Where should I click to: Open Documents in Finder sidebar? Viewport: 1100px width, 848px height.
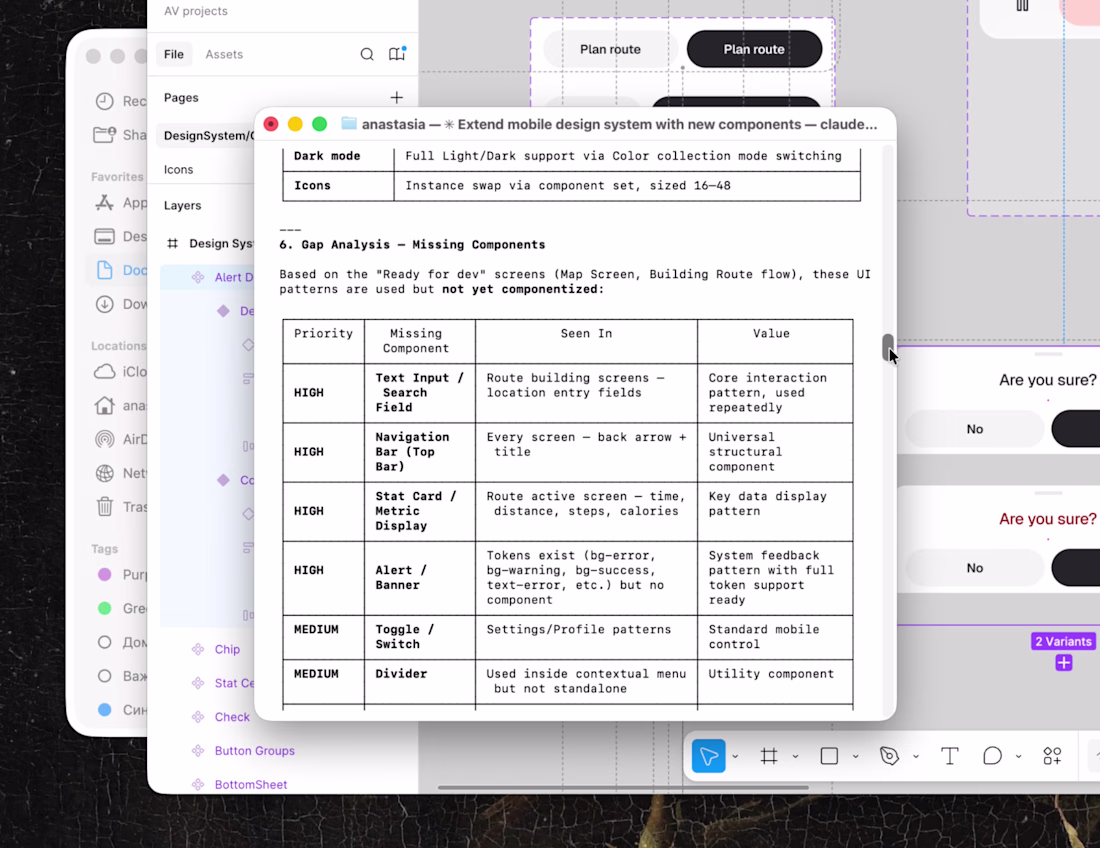tap(121, 270)
